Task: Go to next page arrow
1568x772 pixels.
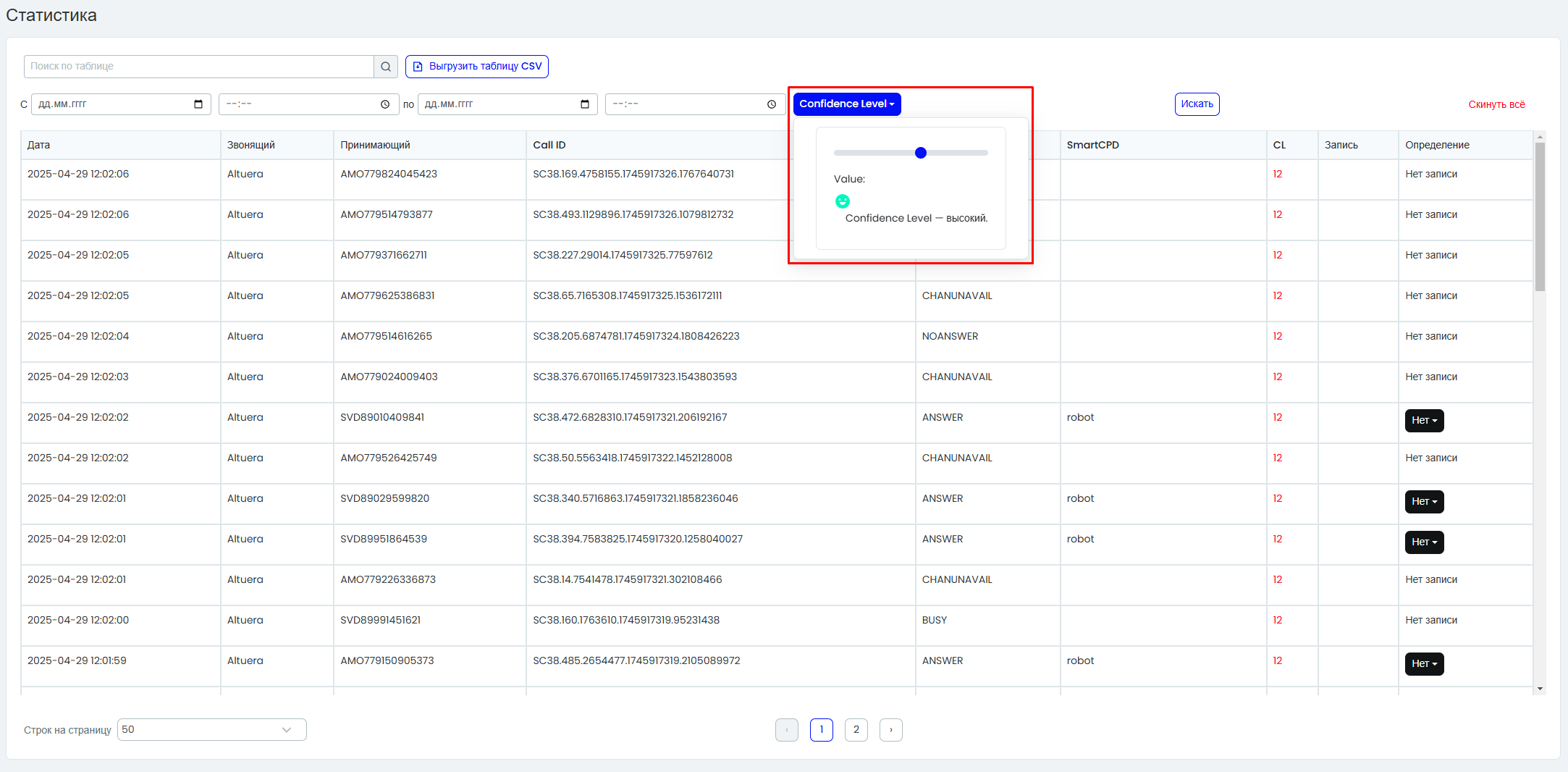Action: coord(891,730)
